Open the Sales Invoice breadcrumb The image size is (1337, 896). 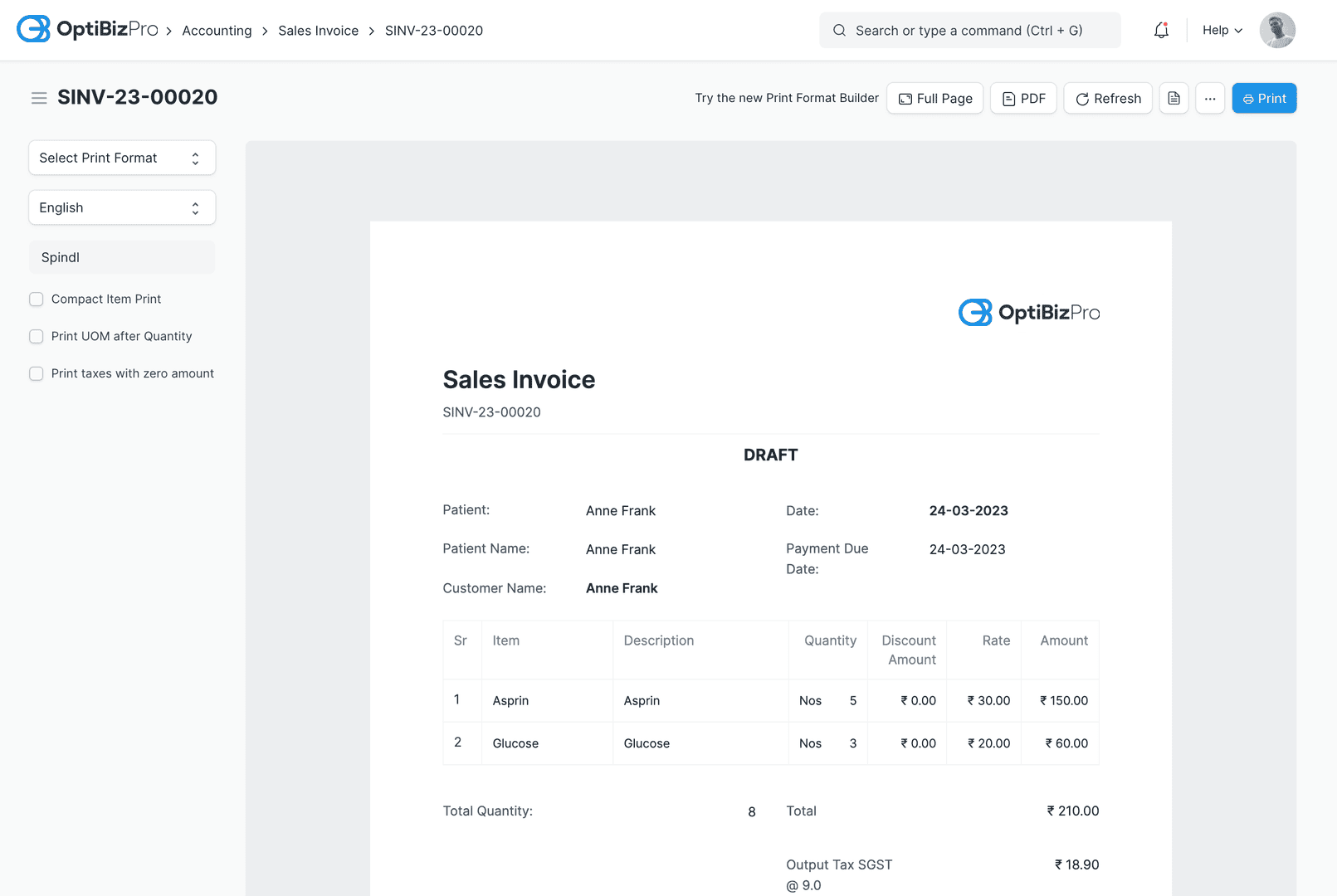tap(319, 30)
